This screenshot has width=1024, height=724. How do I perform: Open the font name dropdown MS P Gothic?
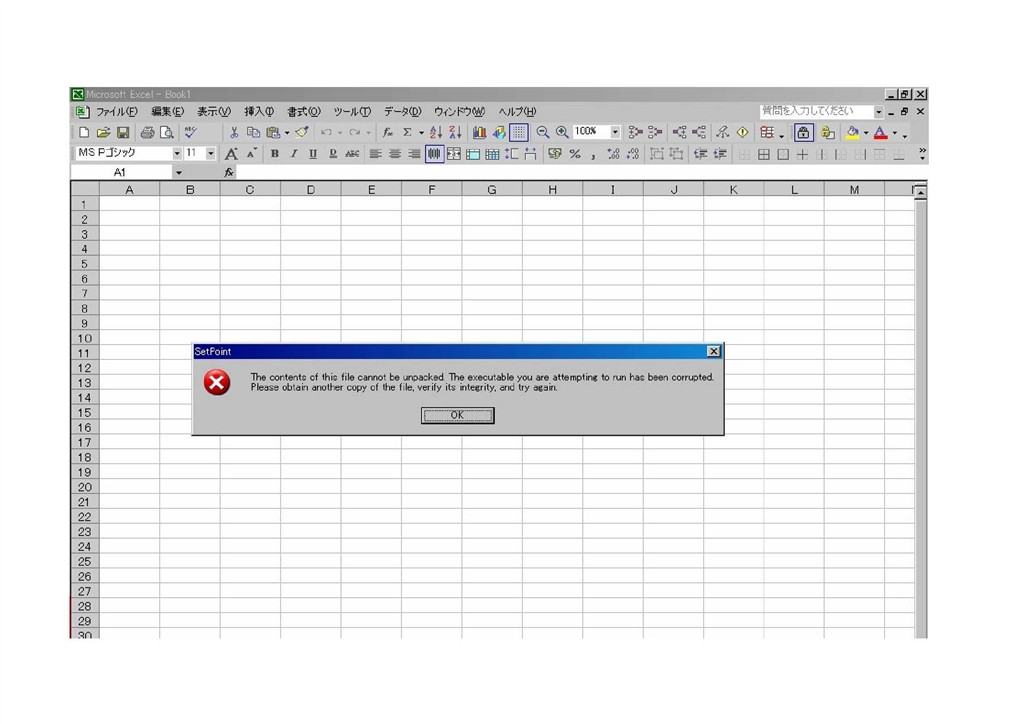point(177,153)
